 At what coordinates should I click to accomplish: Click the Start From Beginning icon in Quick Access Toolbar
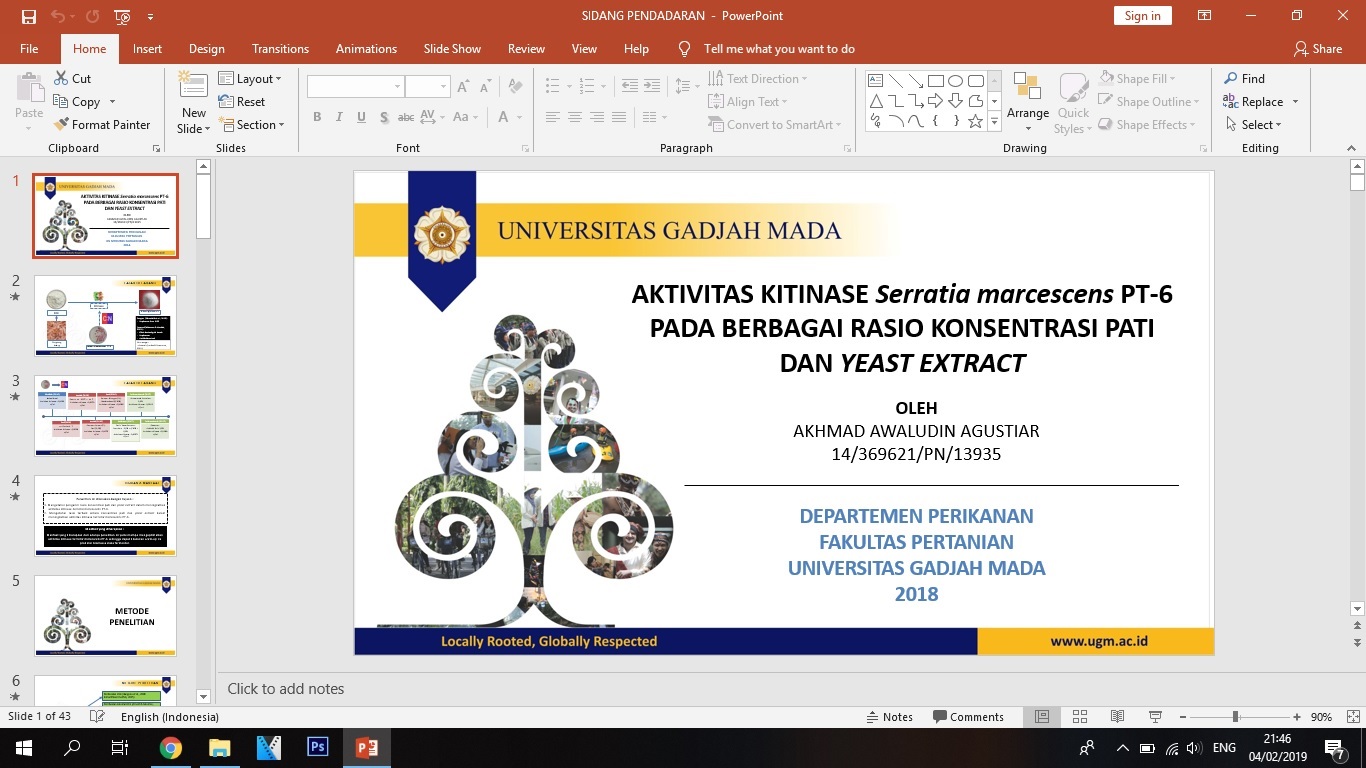point(122,16)
